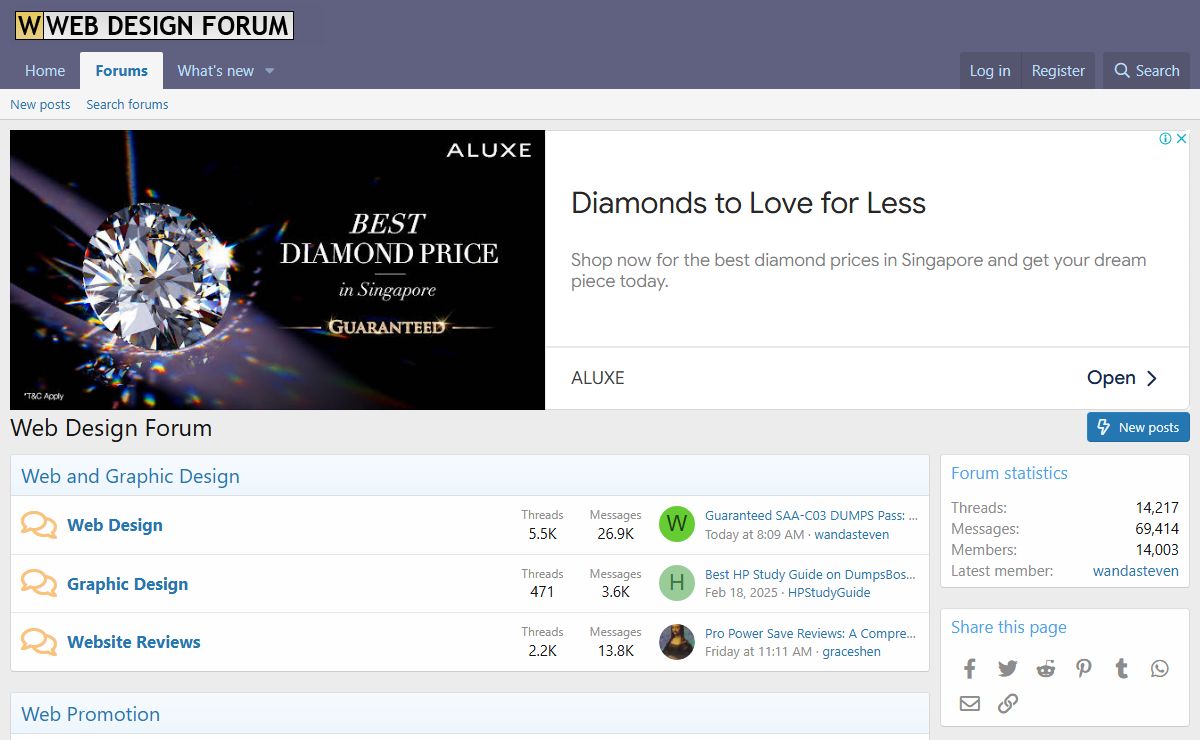Click the Forum statistics heading
The height and width of the screenshot is (740, 1200).
tap(1009, 473)
